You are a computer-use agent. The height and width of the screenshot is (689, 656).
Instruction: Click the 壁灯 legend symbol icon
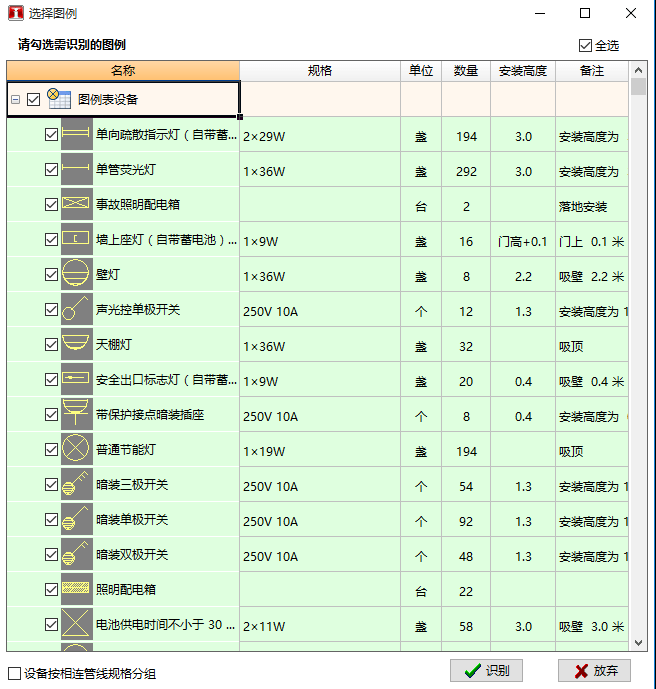point(76,275)
